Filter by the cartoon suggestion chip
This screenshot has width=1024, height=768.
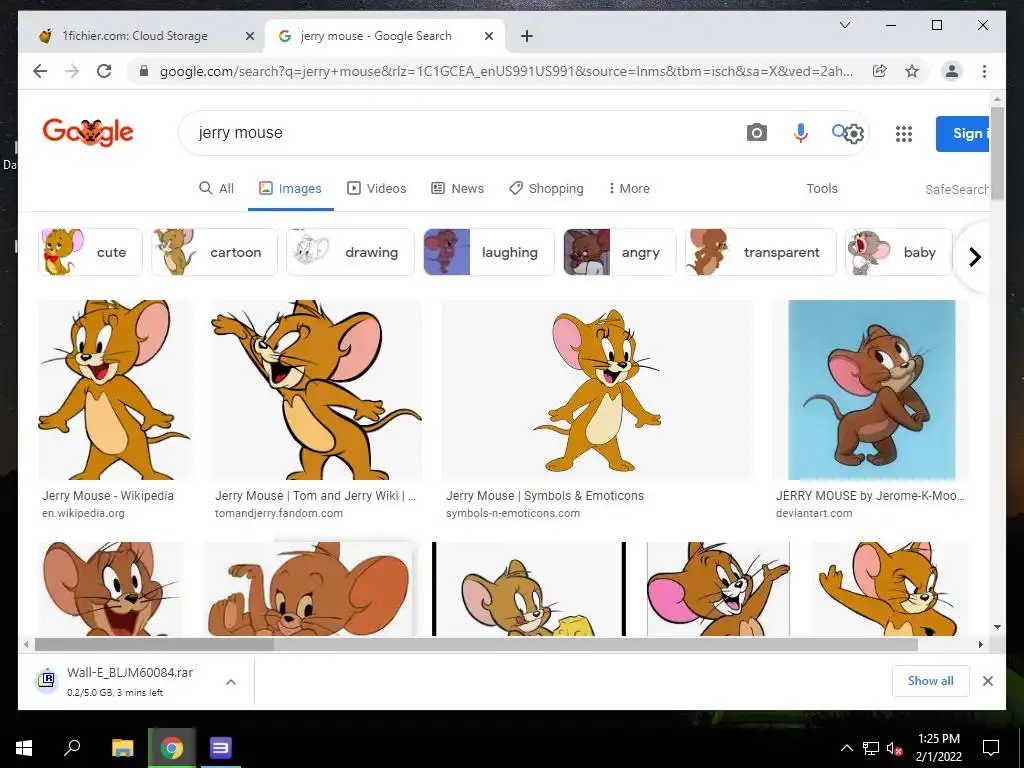(215, 252)
